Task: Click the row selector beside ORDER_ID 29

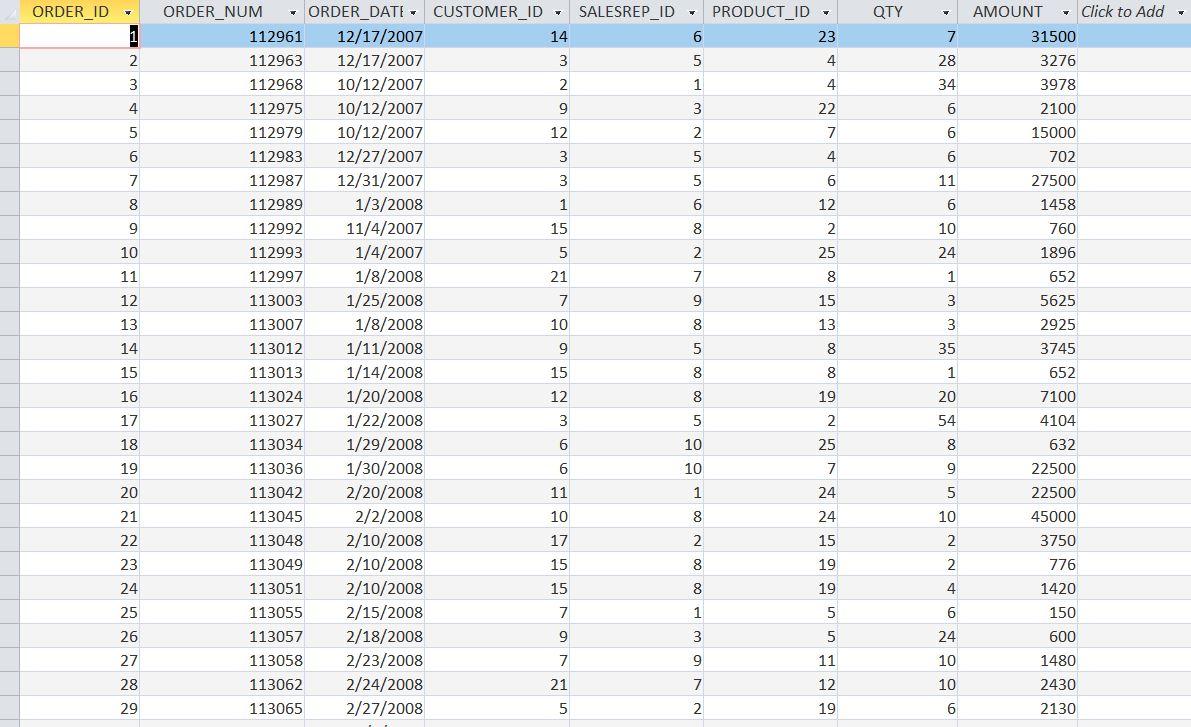Action: pos(10,708)
